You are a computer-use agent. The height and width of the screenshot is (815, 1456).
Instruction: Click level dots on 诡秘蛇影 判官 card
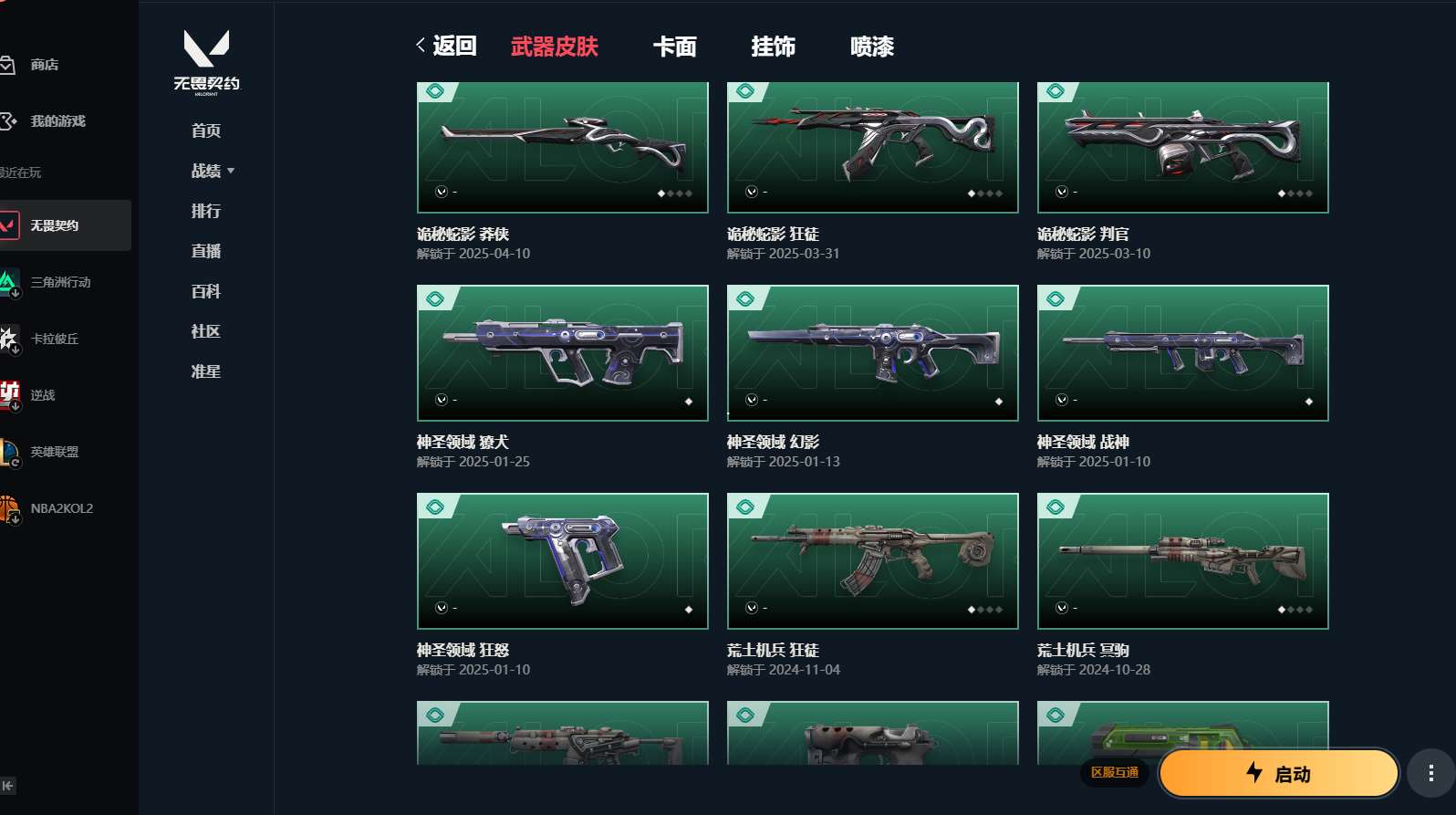pyautogui.click(x=1295, y=193)
